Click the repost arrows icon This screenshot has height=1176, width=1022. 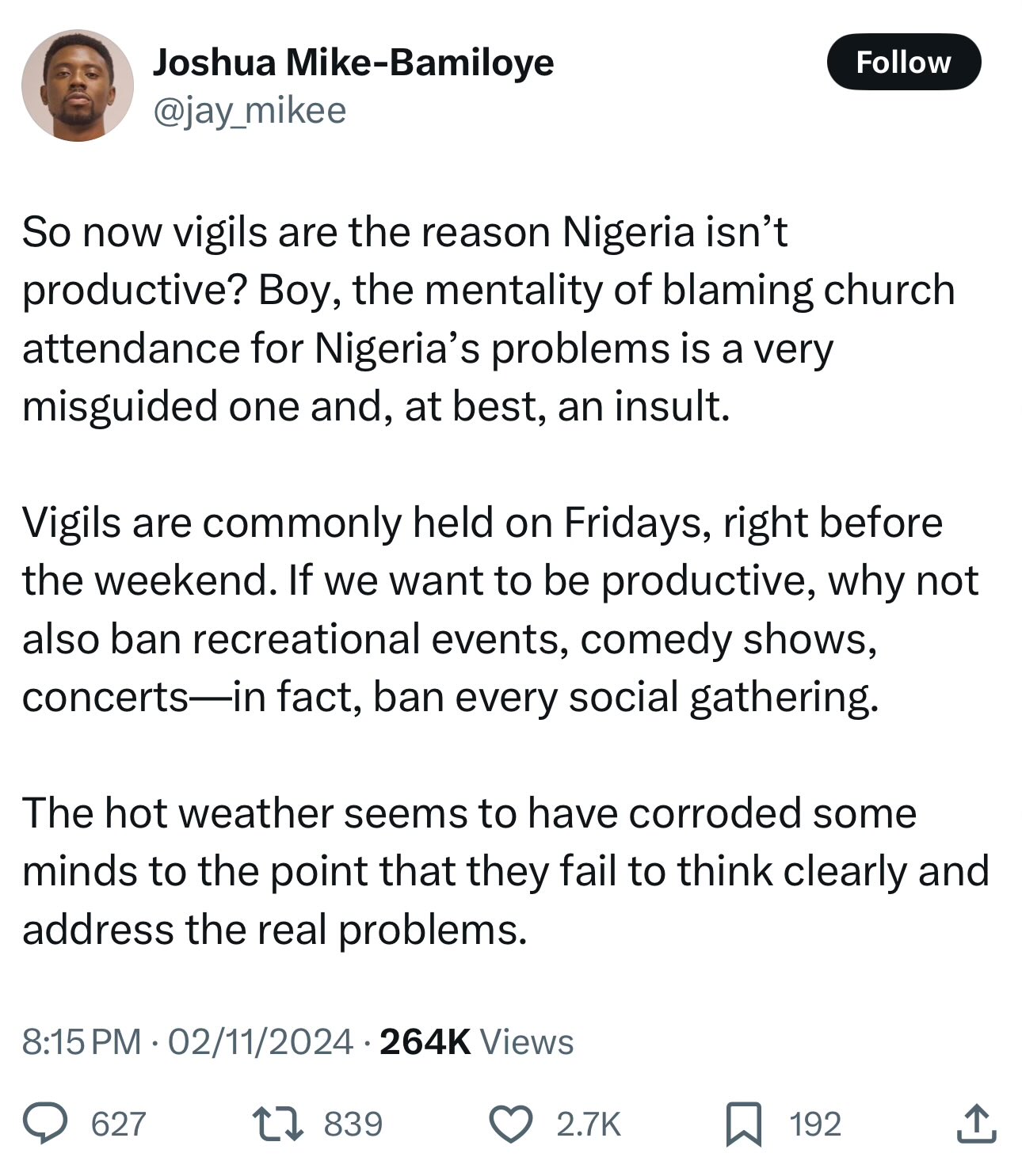276,1124
